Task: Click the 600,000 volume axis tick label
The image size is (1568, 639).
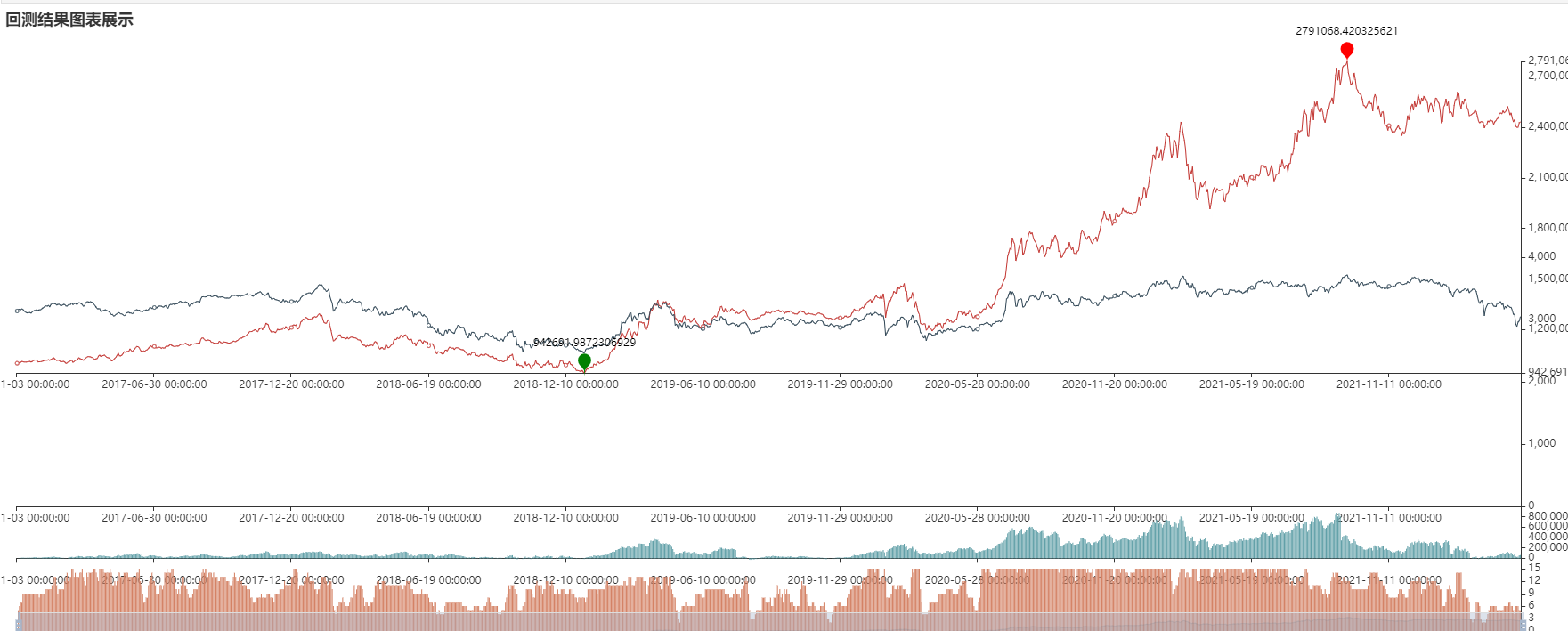Action: pyautogui.click(x=1548, y=526)
